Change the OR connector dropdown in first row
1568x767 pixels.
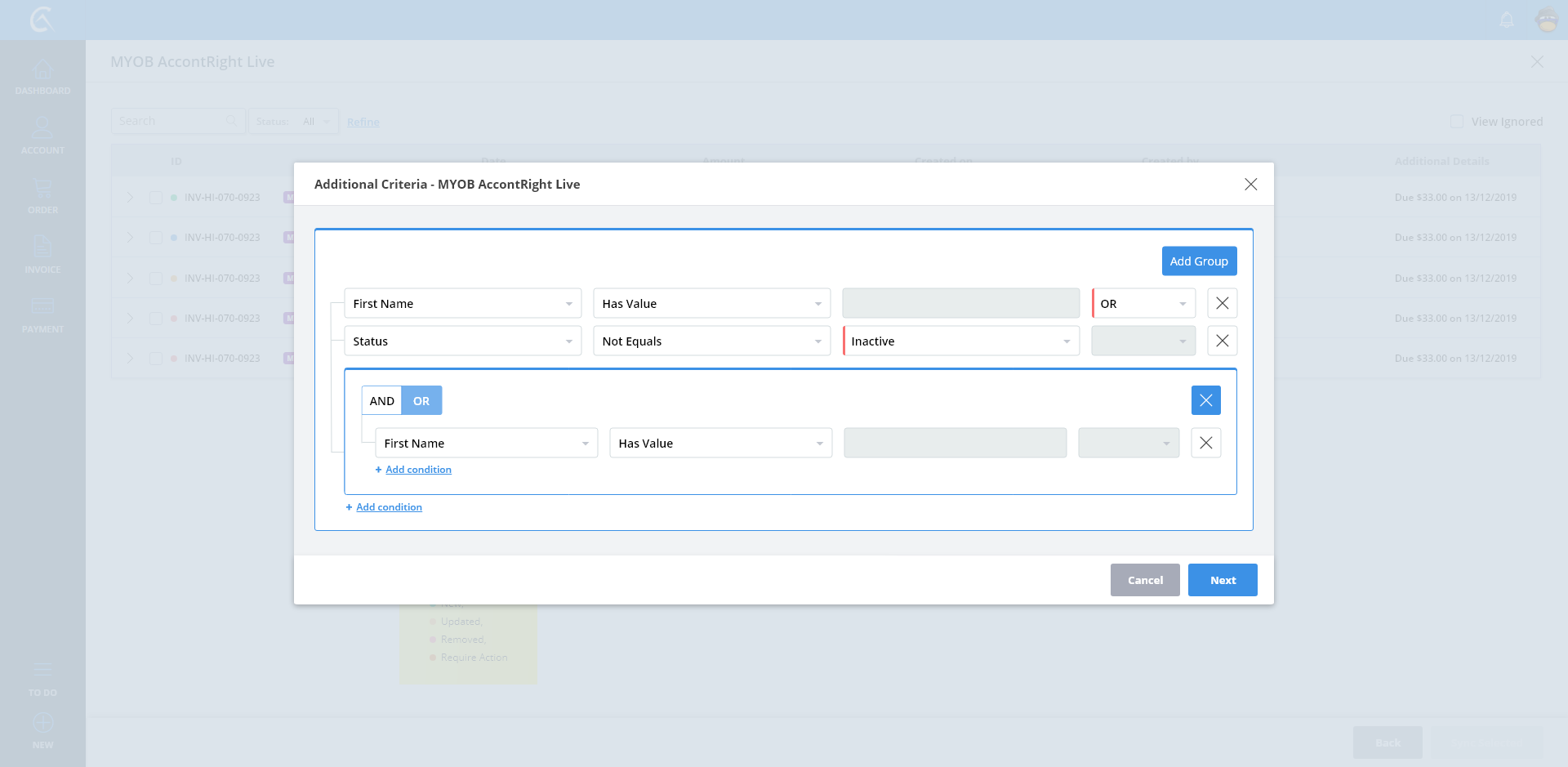coord(1143,303)
